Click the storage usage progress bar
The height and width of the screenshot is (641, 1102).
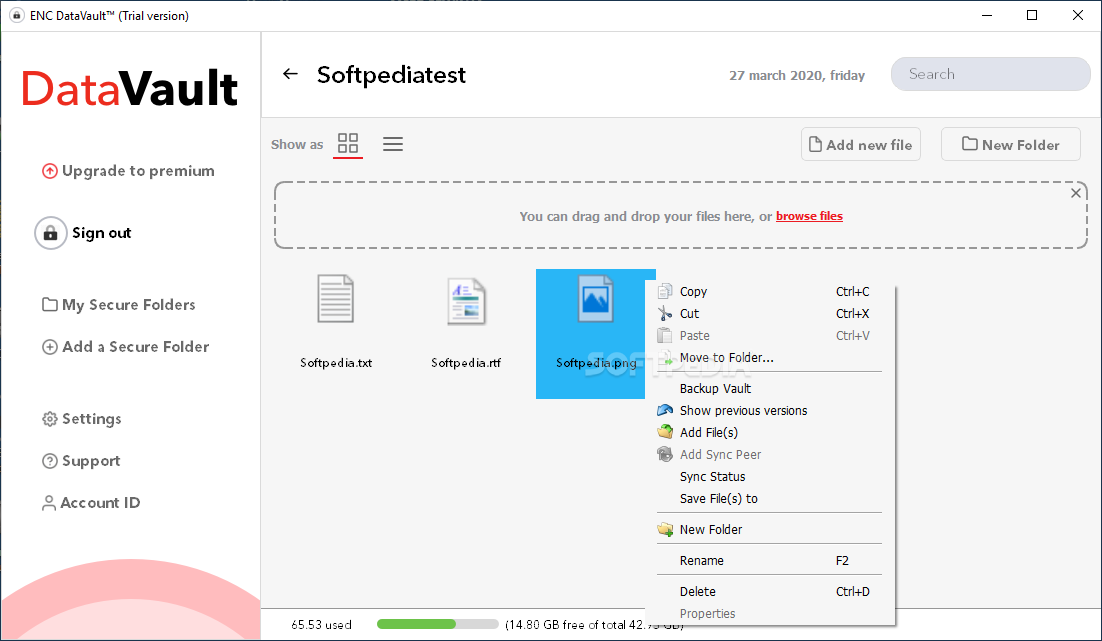pyautogui.click(x=438, y=624)
